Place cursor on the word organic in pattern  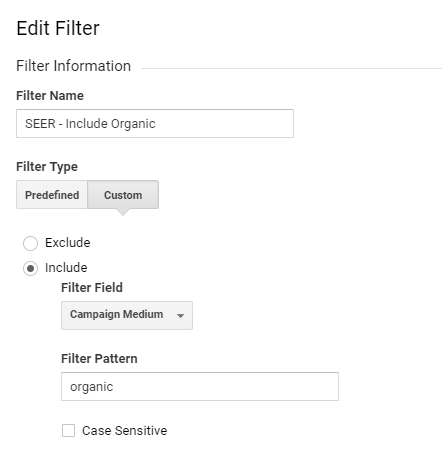coord(92,387)
